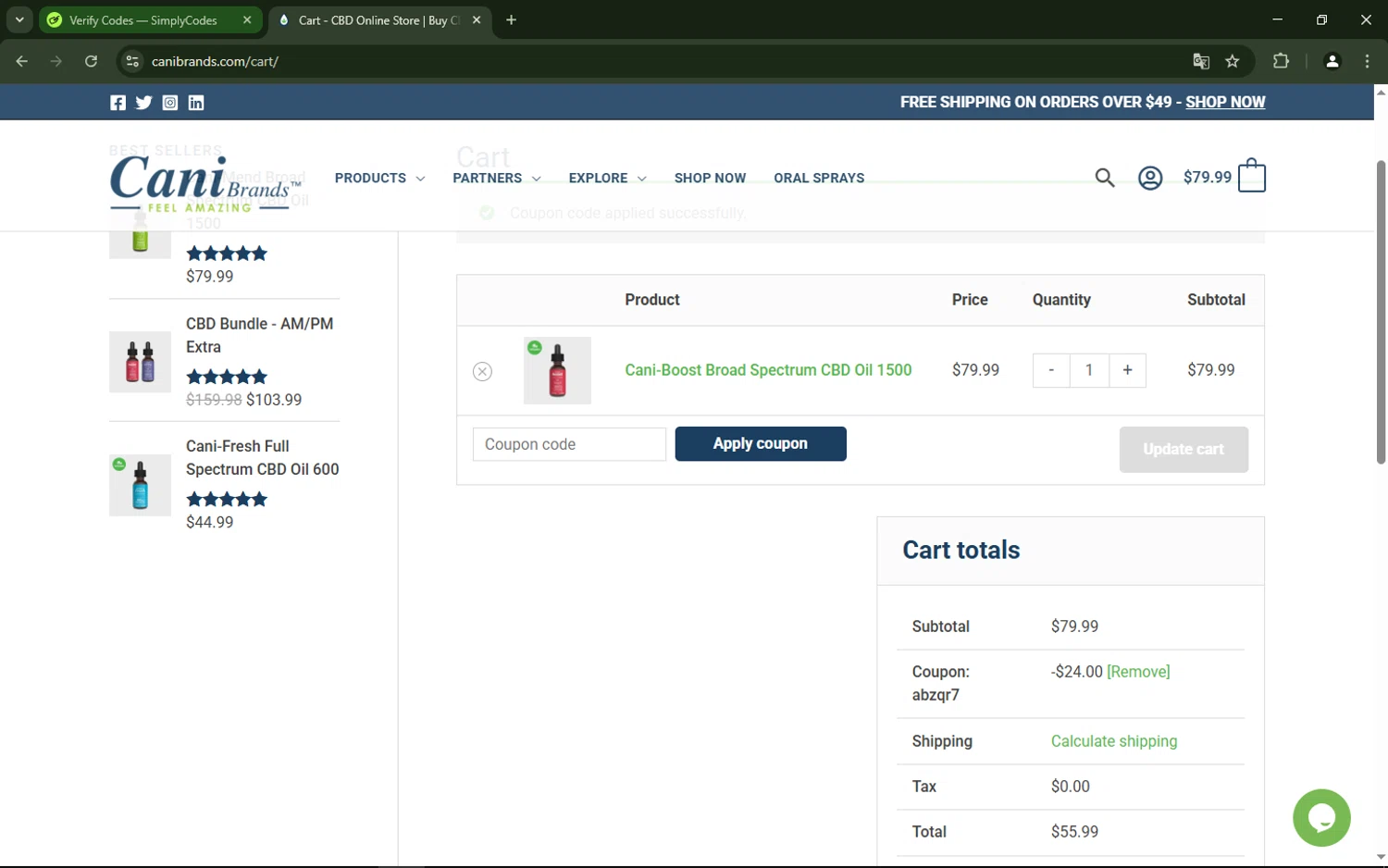The image size is (1388, 868).
Task: Switch to the Verify Codes SimplyCodes tab
Action: pos(150,19)
